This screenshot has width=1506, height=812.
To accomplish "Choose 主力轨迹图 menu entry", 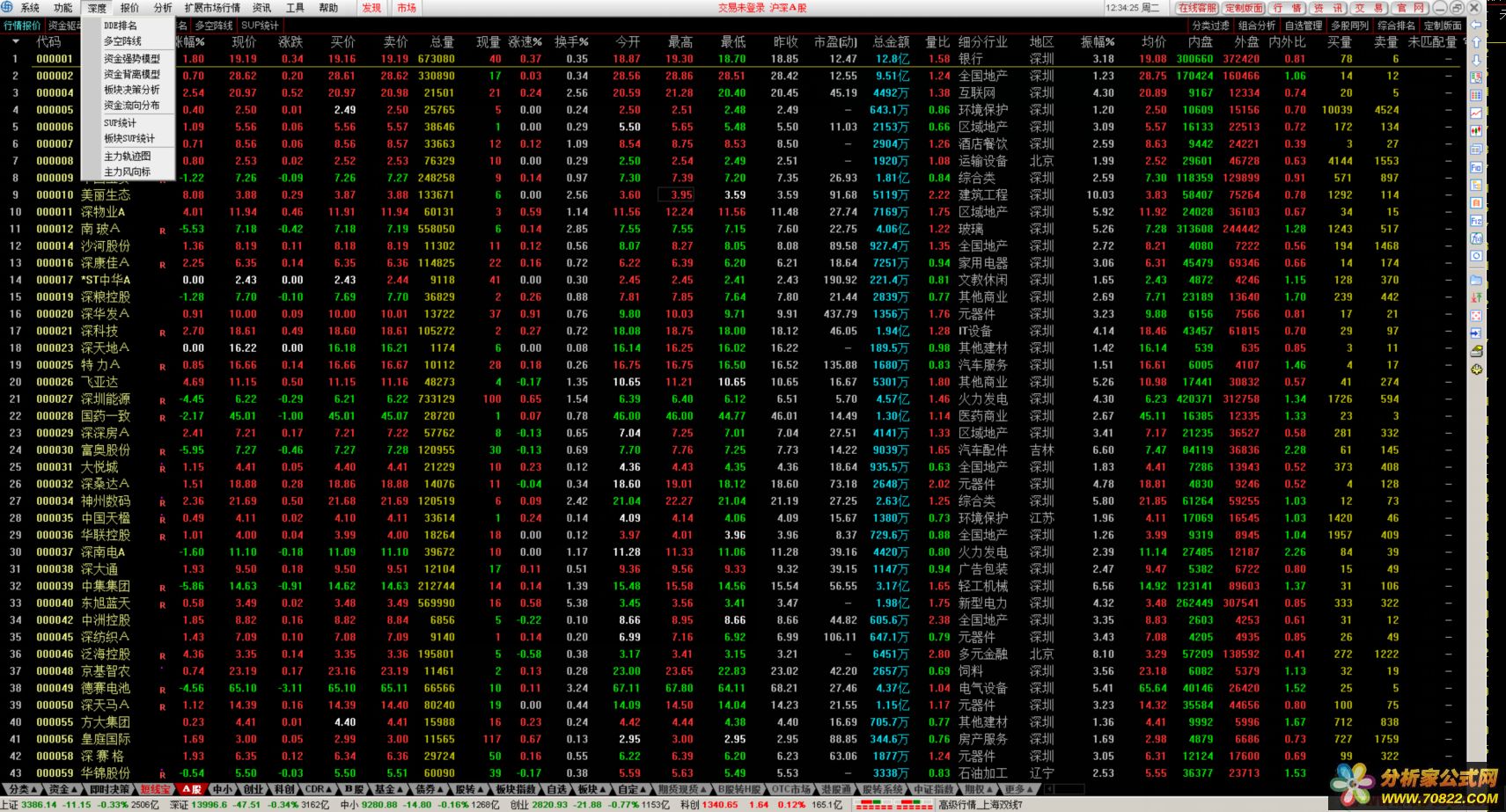I will (128, 157).
